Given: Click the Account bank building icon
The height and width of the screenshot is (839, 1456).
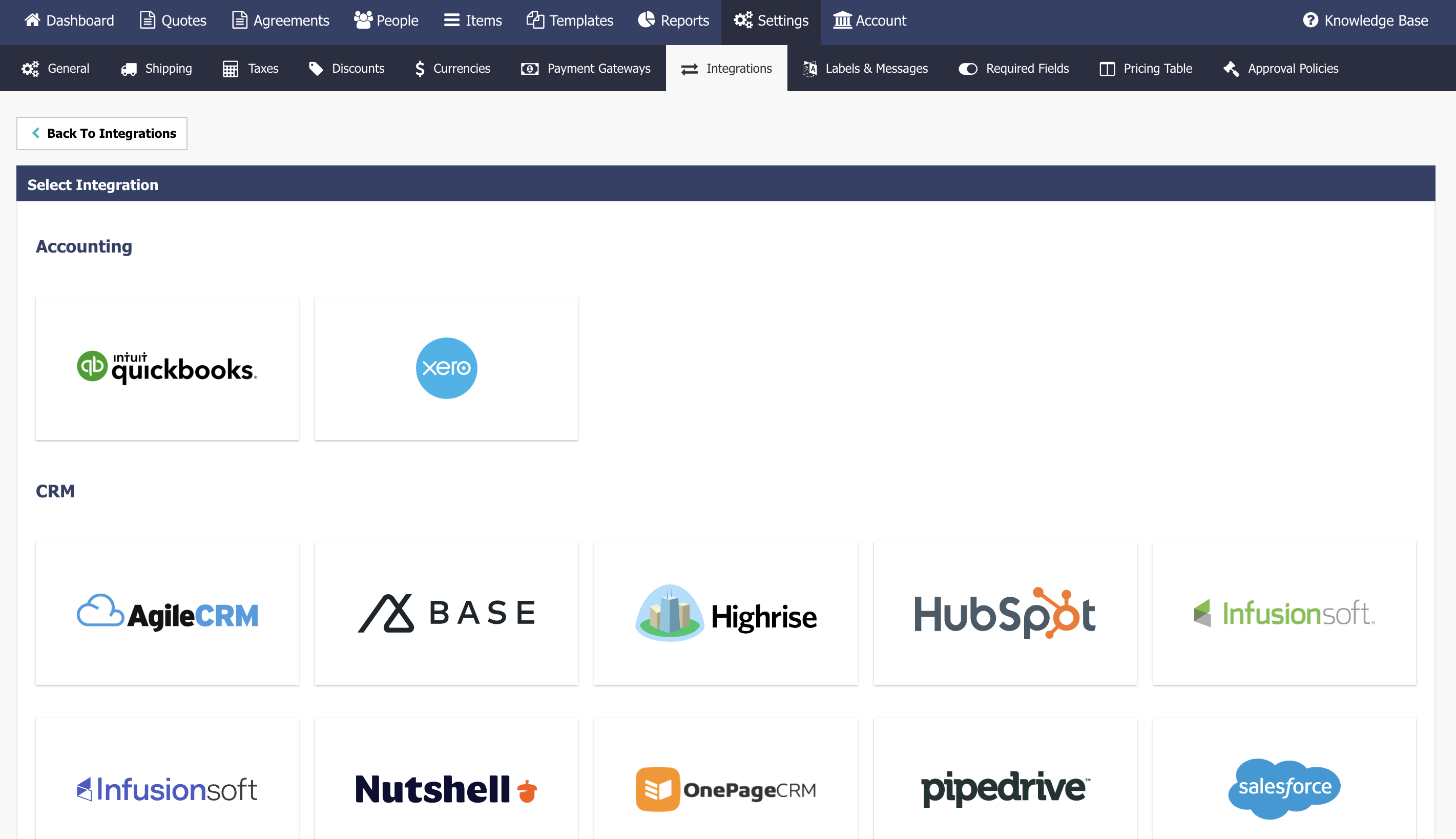Looking at the screenshot, I should click(x=842, y=20).
